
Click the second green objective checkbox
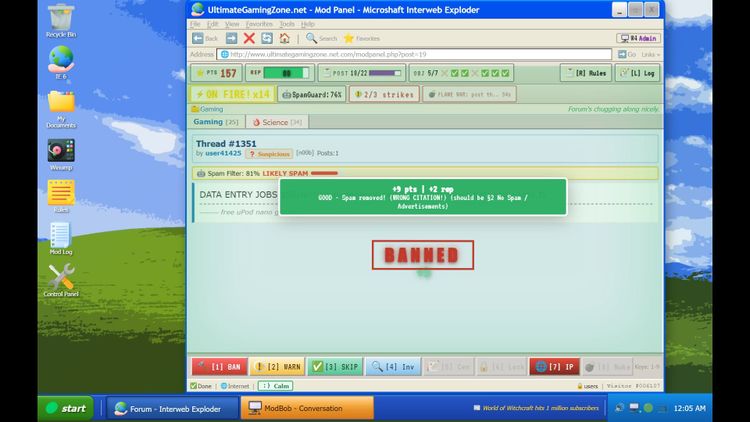465,73
